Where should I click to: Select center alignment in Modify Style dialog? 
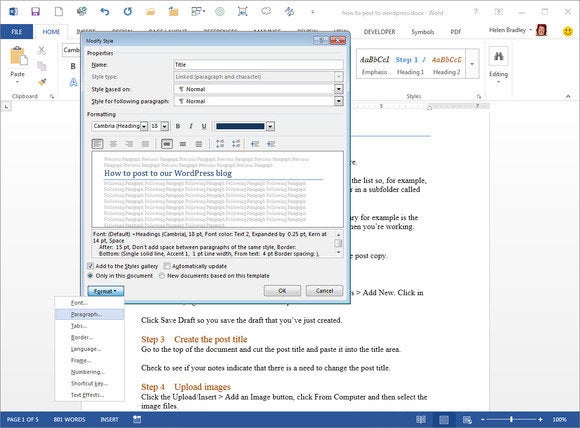click(113, 144)
